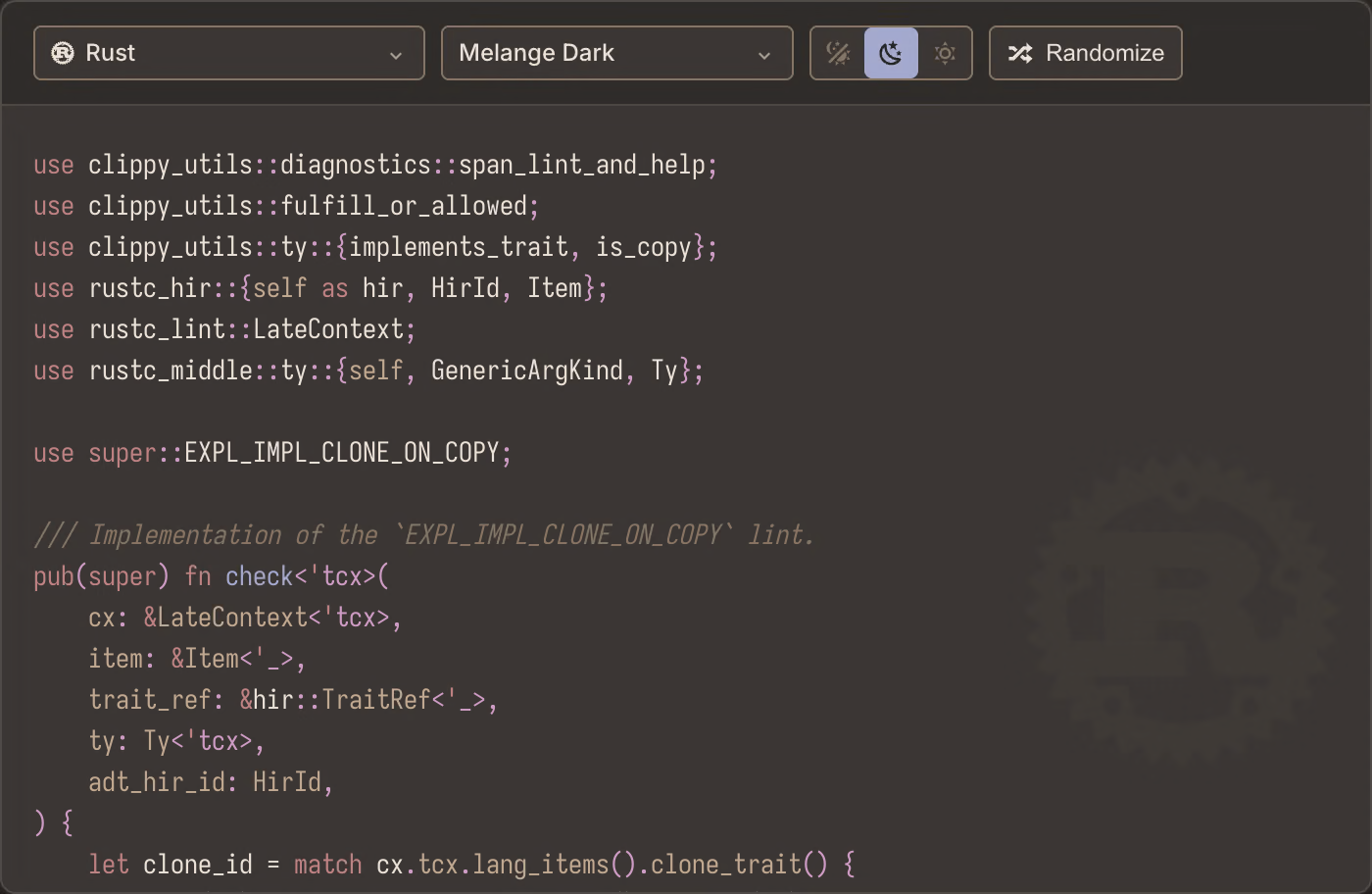1372x894 pixels.
Task: Enable dark mode with the moon icon
Action: pos(891,53)
